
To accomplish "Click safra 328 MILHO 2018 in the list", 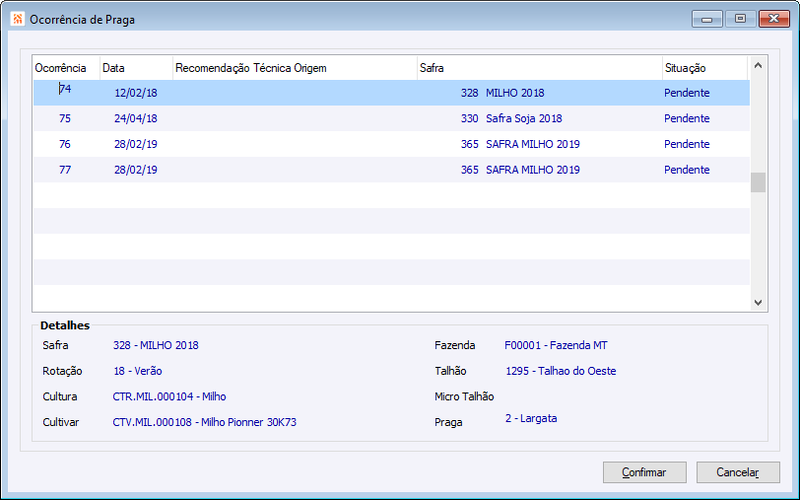I will pyautogui.click(x=503, y=93).
